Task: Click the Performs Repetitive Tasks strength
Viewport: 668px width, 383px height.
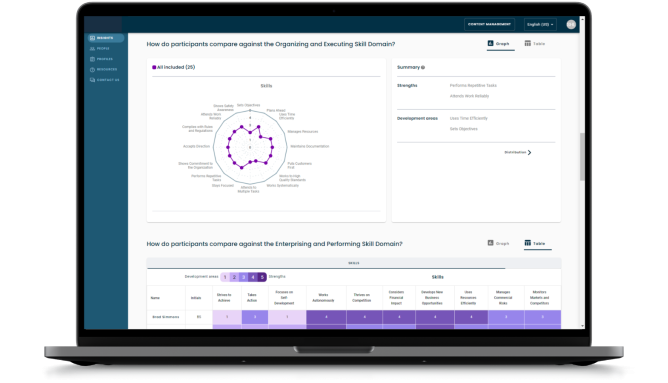Action: (473, 86)
